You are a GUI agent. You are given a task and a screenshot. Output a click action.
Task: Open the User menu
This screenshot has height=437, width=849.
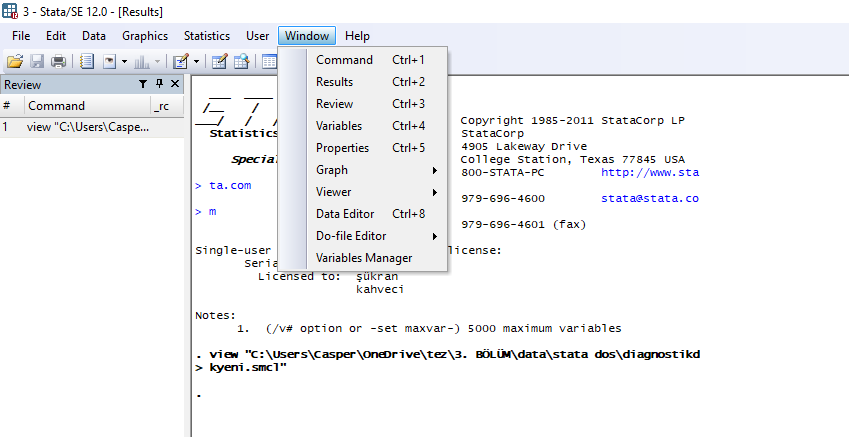click(258, 36)
